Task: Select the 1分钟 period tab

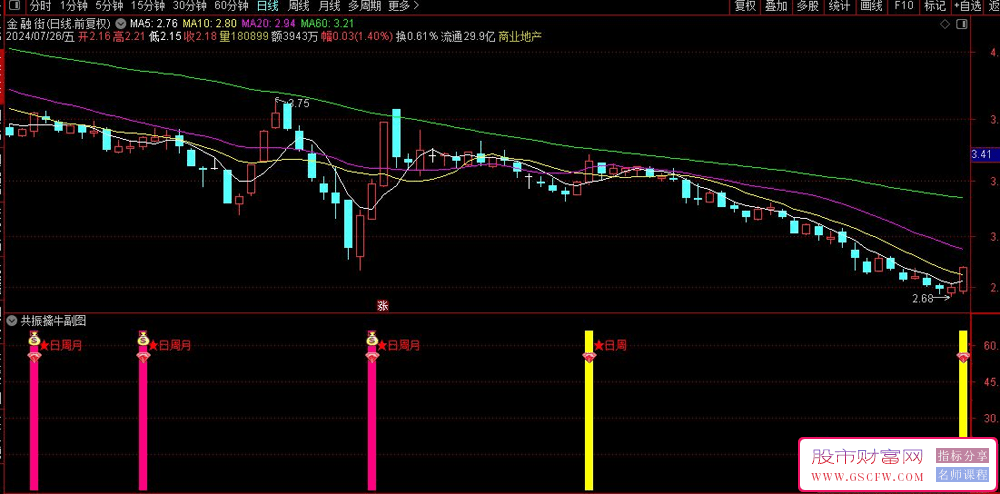Action: (x=74, y=6)
